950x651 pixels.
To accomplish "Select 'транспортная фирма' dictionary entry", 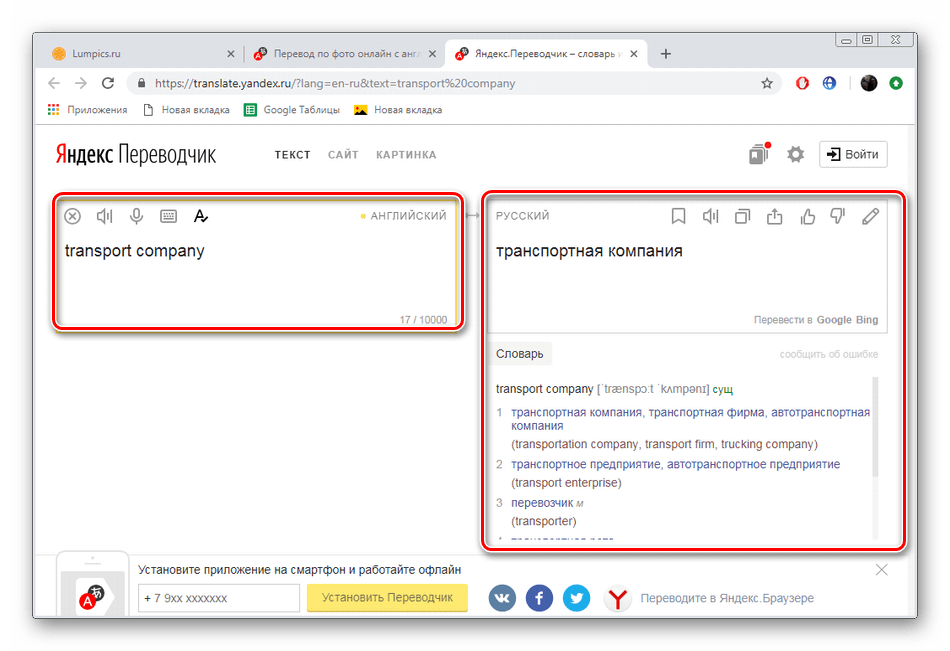I will pyautogui.click(x=706, y=412).
